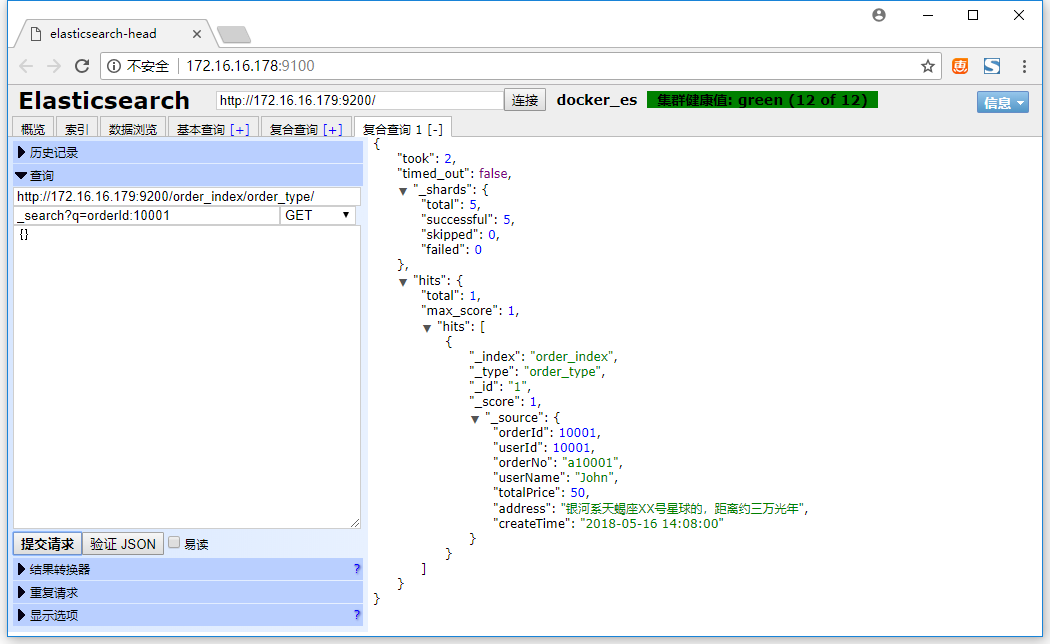Click the help question mark beside 结果转换器

356,569
